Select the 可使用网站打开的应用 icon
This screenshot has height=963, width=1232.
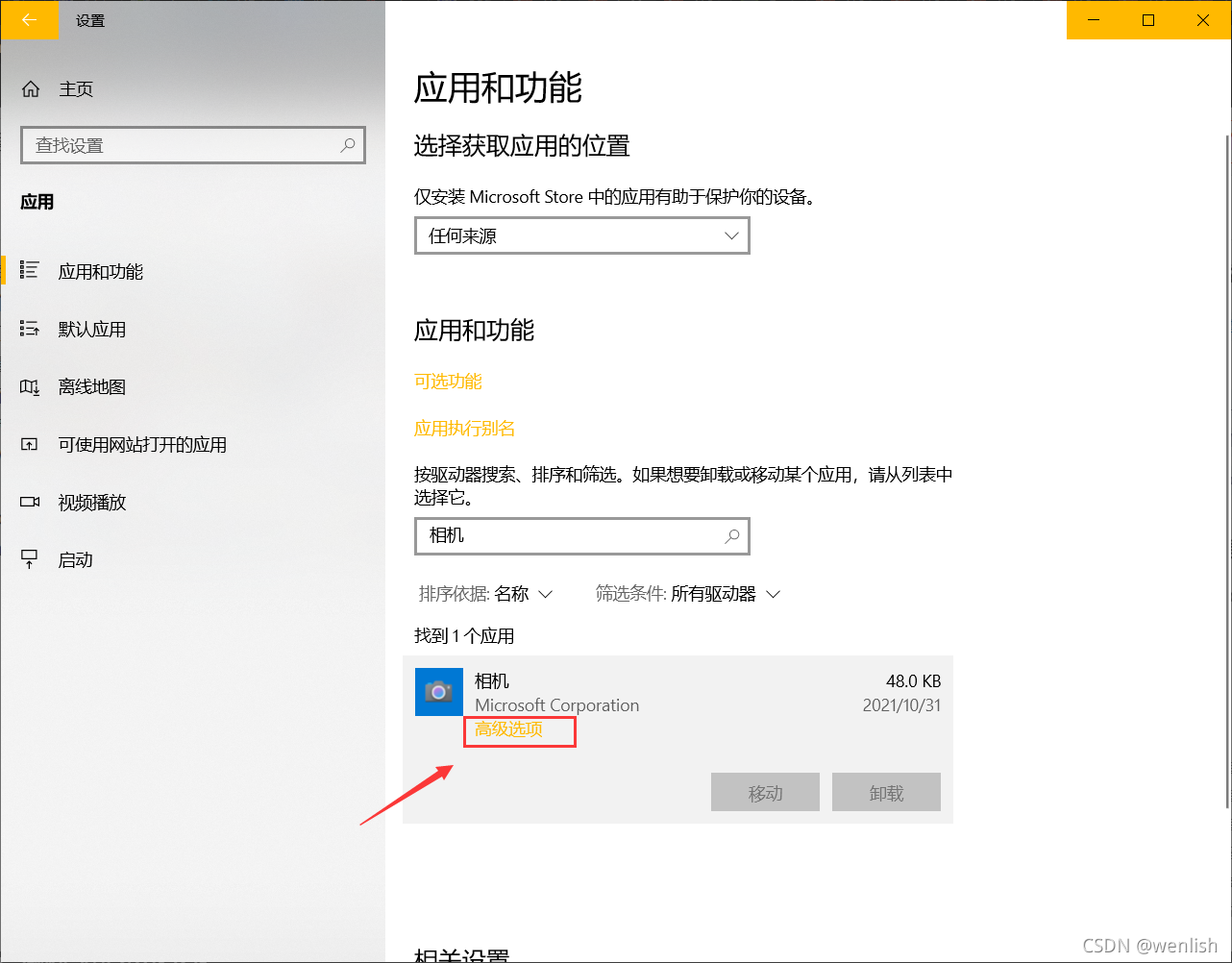(x=30, y=444)
